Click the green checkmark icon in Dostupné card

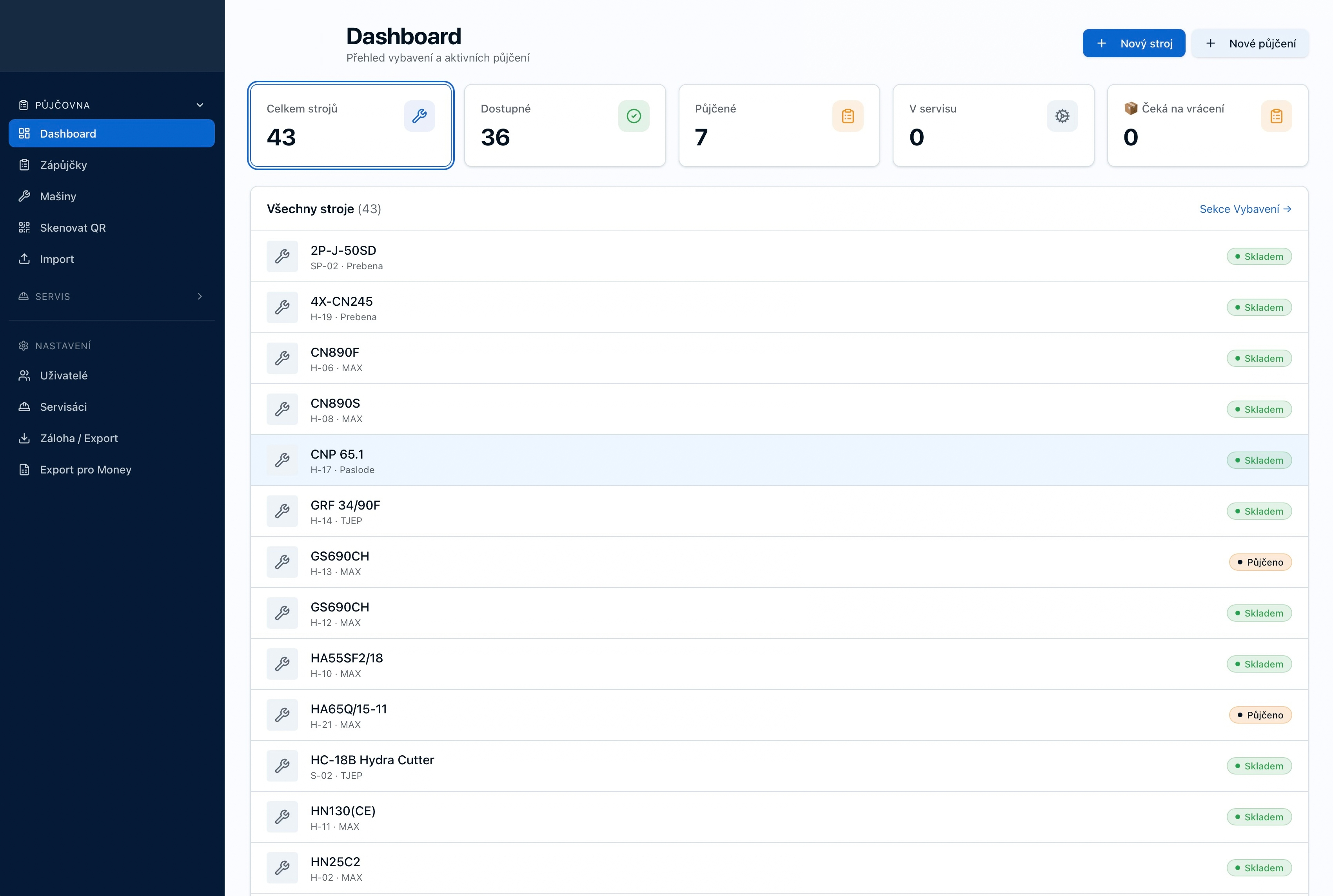point(633,116)
